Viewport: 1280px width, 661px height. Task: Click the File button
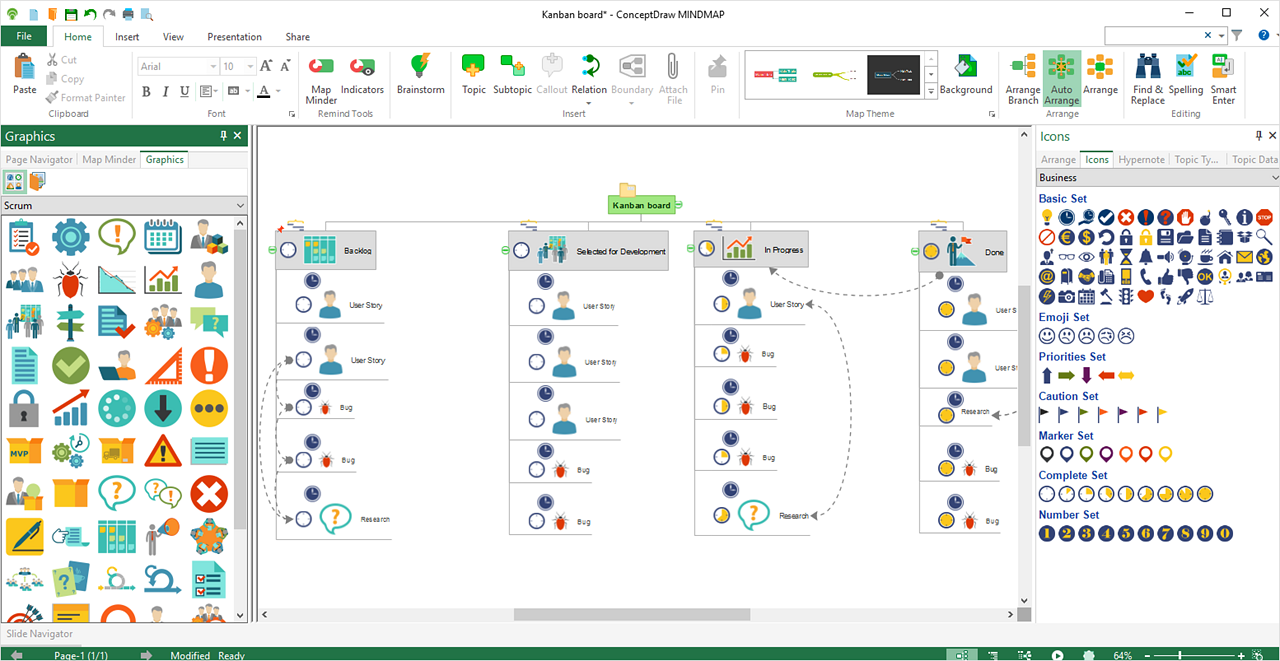click(x=24, y=37)
